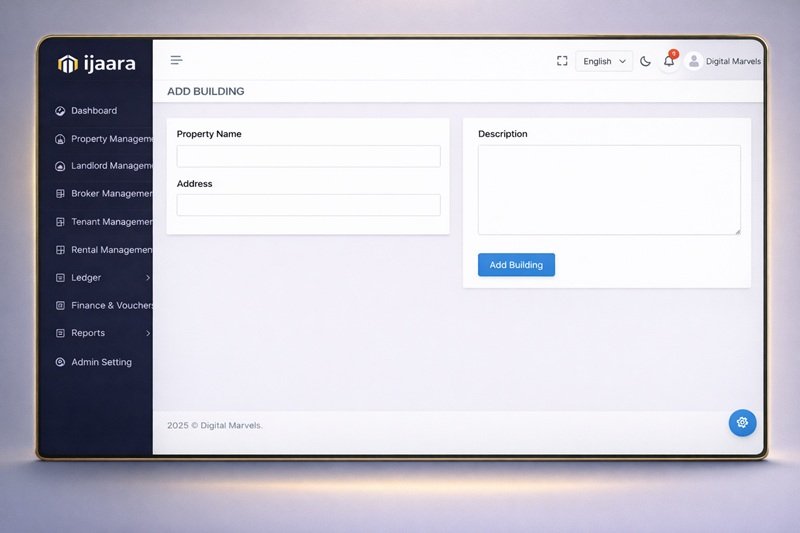Expand the Ledger submenu chevron
The height and width of the screenshot is (533, 800).
tap(147, 277)
